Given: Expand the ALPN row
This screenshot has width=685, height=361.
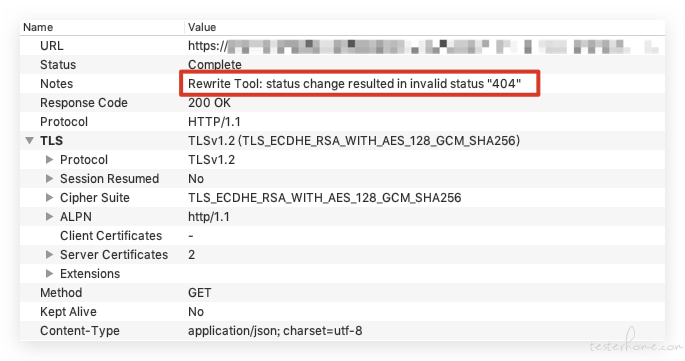Looking at the screenshot, I should point(49,217).
